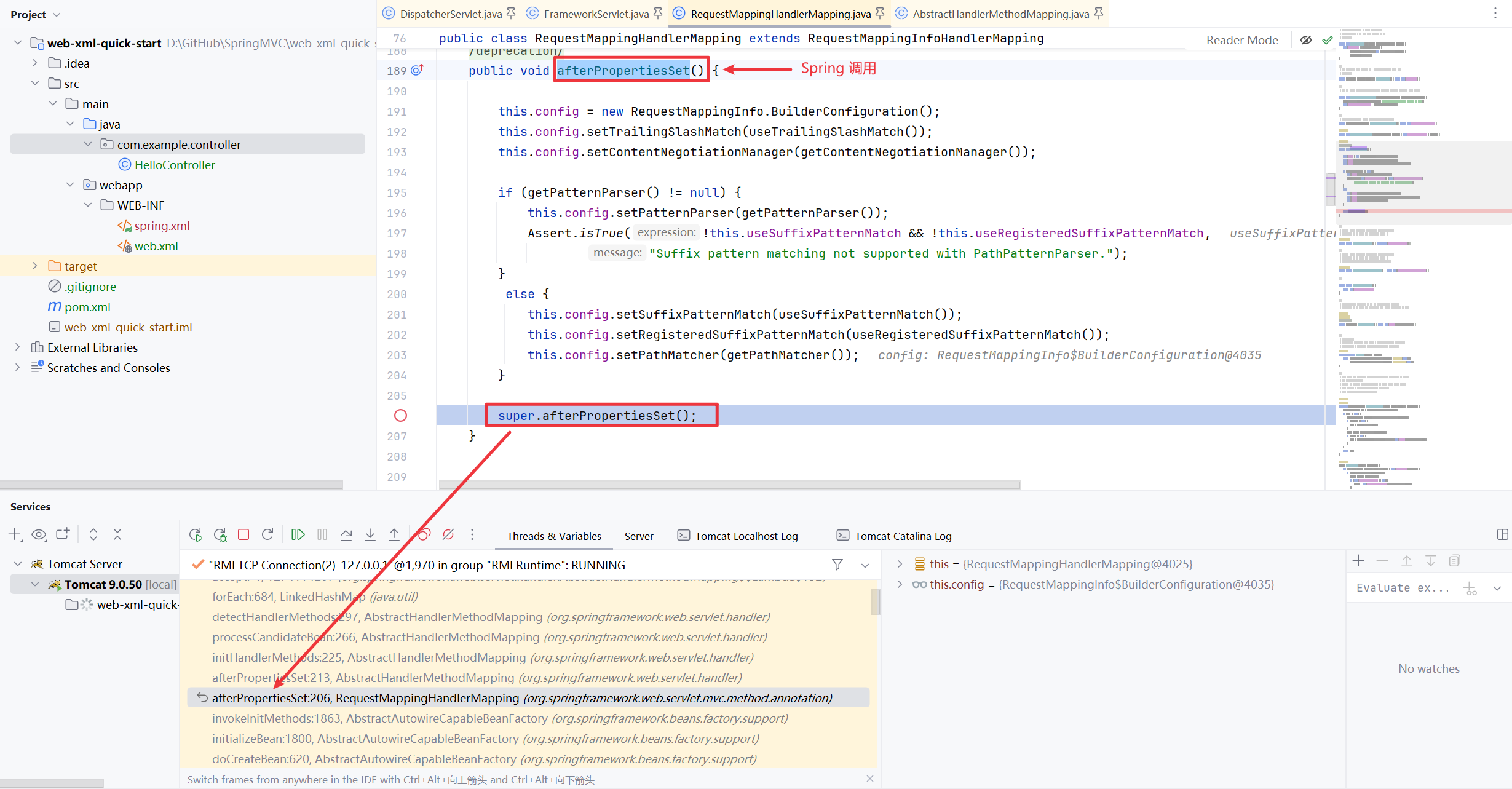The width and height of the screenshot is (1512, 789).
Task: Click the Step Over debug icon
Action: [346, 535]
